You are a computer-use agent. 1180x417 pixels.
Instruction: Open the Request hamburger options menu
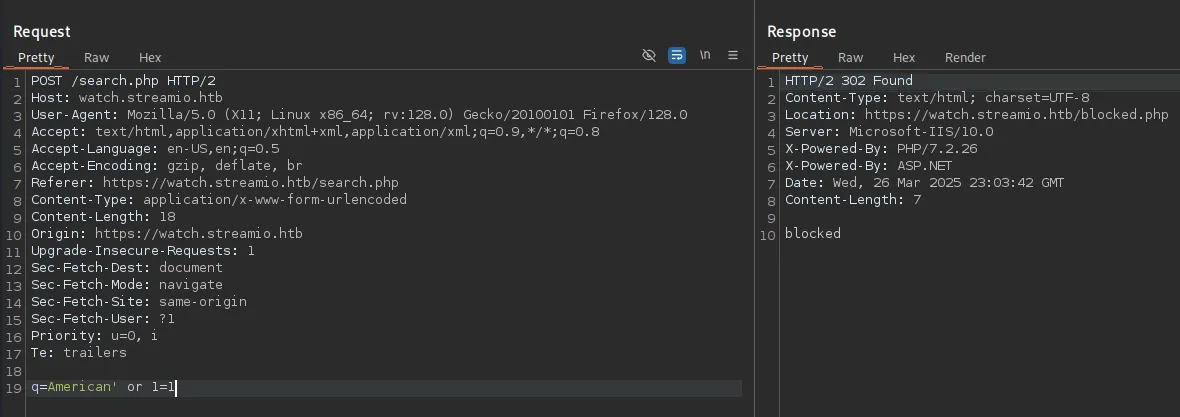[x=733, y=56]
